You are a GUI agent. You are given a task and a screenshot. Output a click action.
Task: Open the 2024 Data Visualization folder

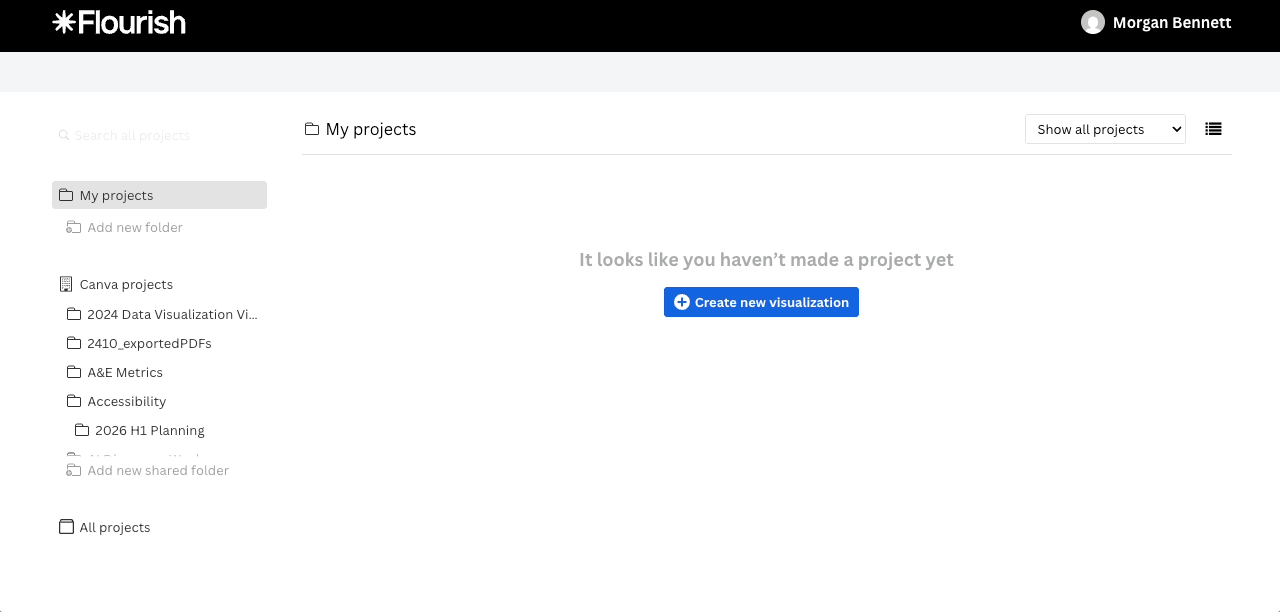pos(162,314)
